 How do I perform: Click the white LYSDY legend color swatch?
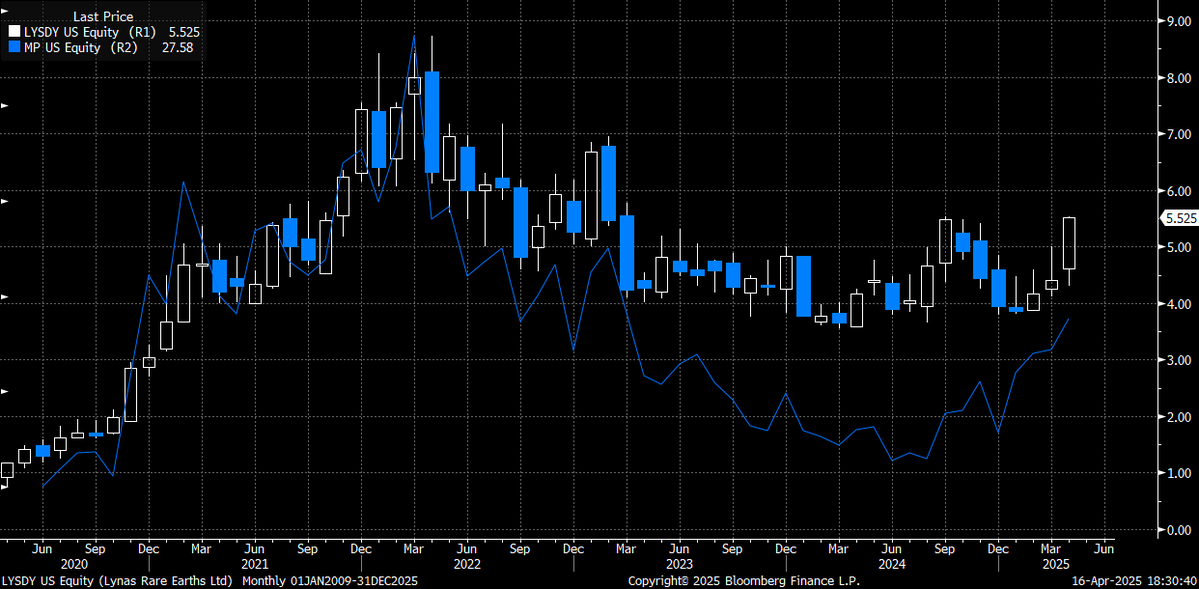(14, 32)
